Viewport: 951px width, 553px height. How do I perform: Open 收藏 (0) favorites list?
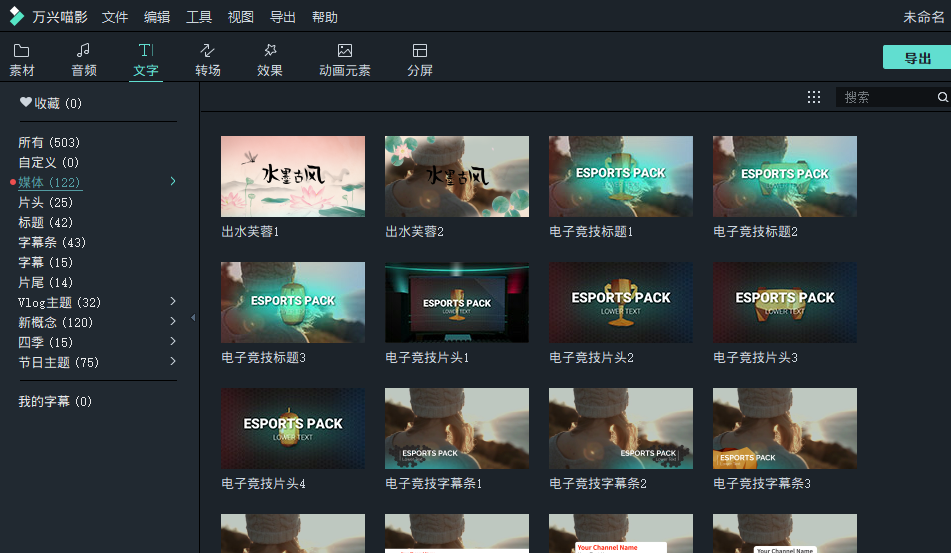click(x=58, y=103)
